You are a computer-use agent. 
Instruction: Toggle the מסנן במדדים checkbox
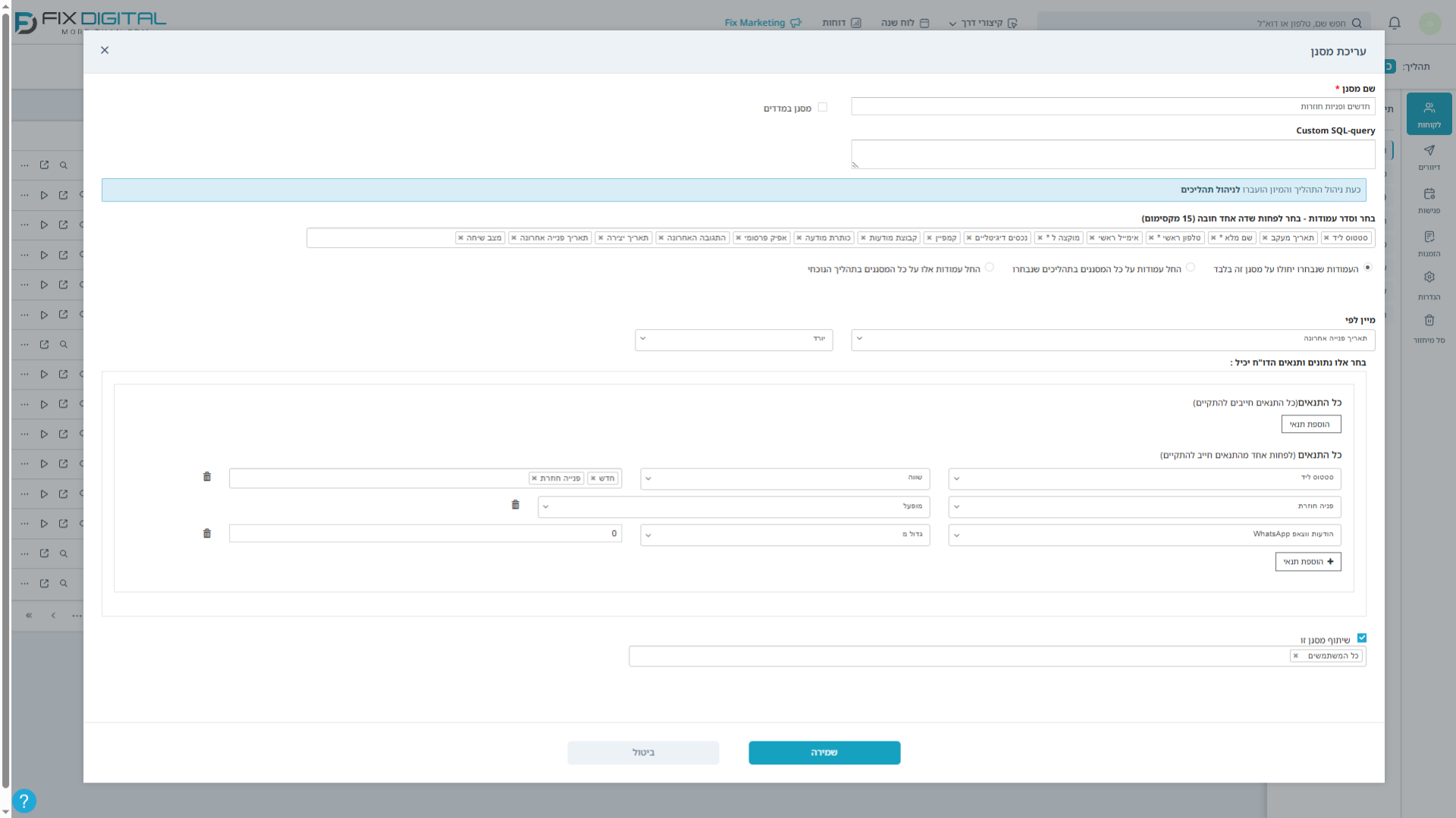click(x=822, y=108)
